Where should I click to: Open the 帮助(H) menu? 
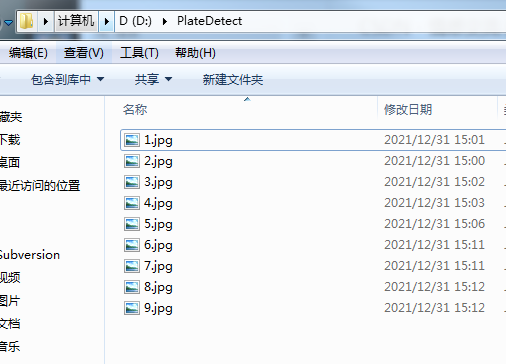(x=195, y=53)
